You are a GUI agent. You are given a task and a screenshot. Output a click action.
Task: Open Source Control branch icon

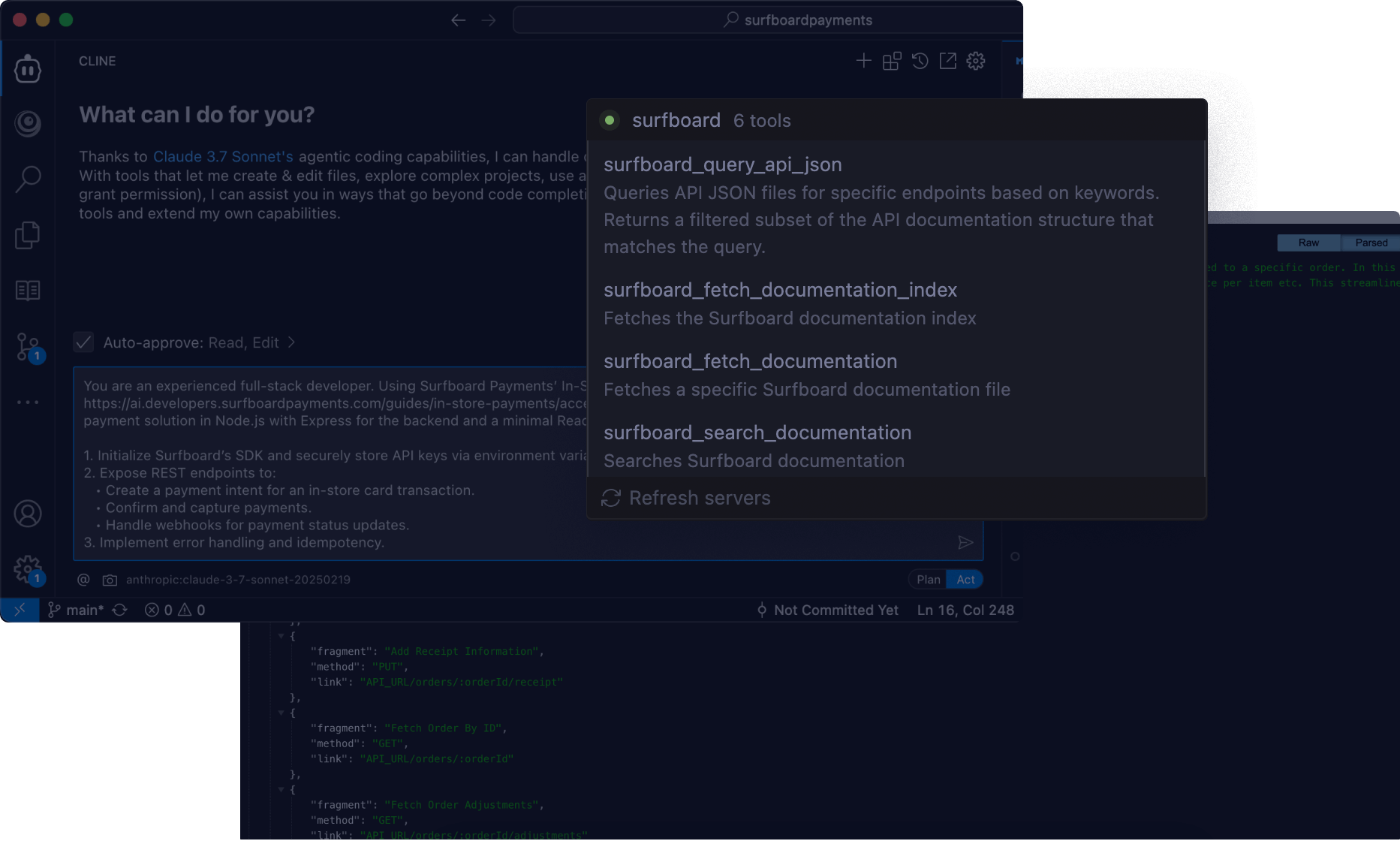(x=29, y=348)
